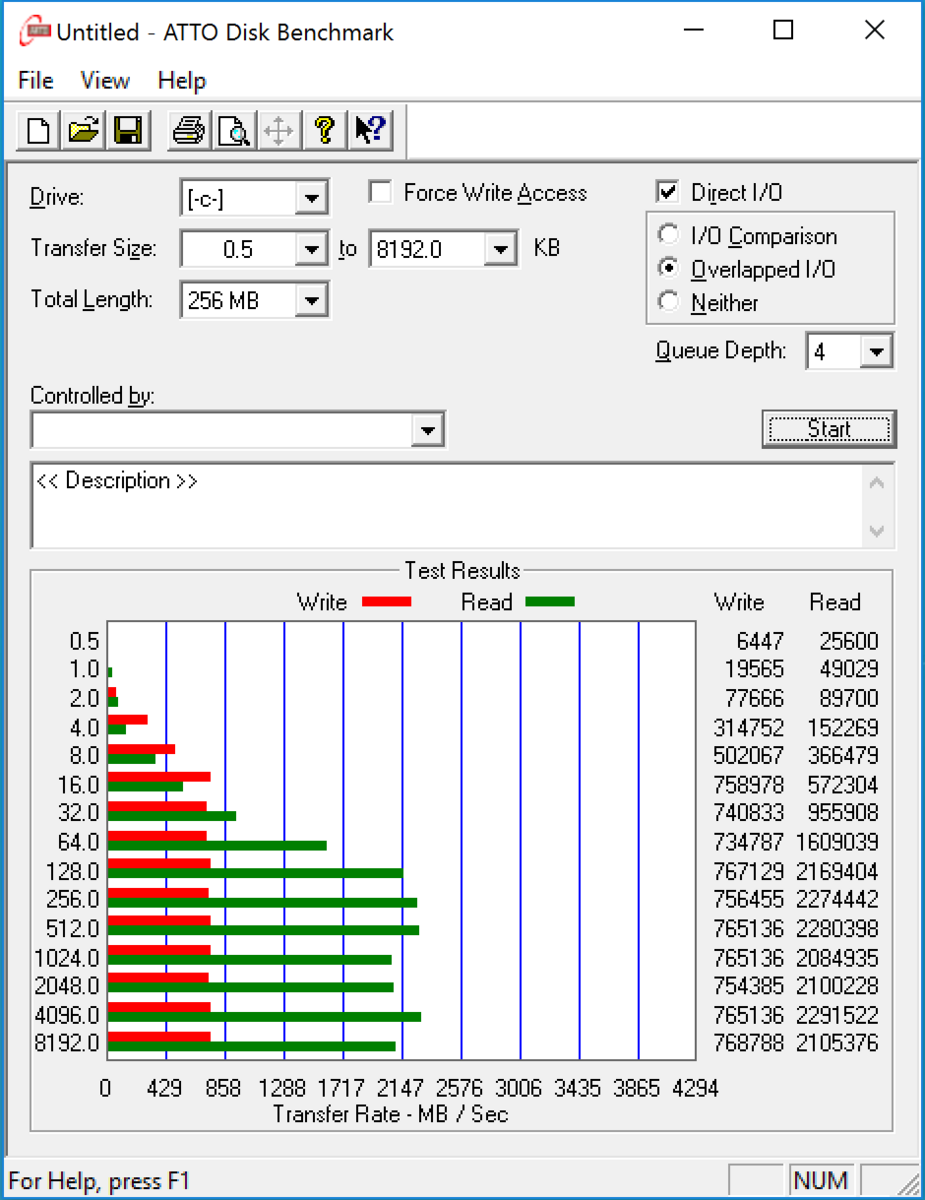925x1200 pixels.
Task: Click the read value 2291522
Action: tap(838, 1015)
